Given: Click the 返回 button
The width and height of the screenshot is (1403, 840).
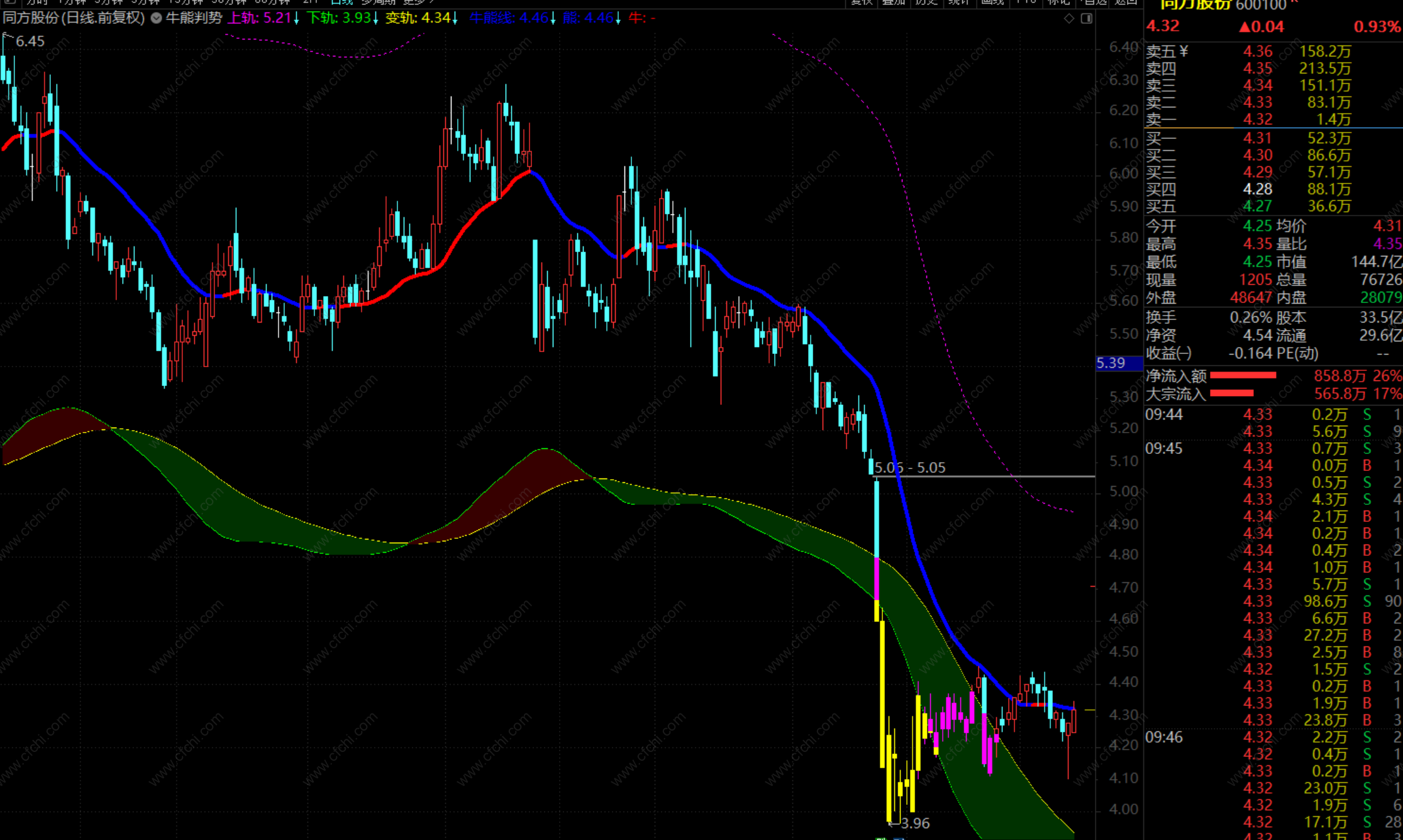Looking at the screenshot, I should [x=1126, y=2].
